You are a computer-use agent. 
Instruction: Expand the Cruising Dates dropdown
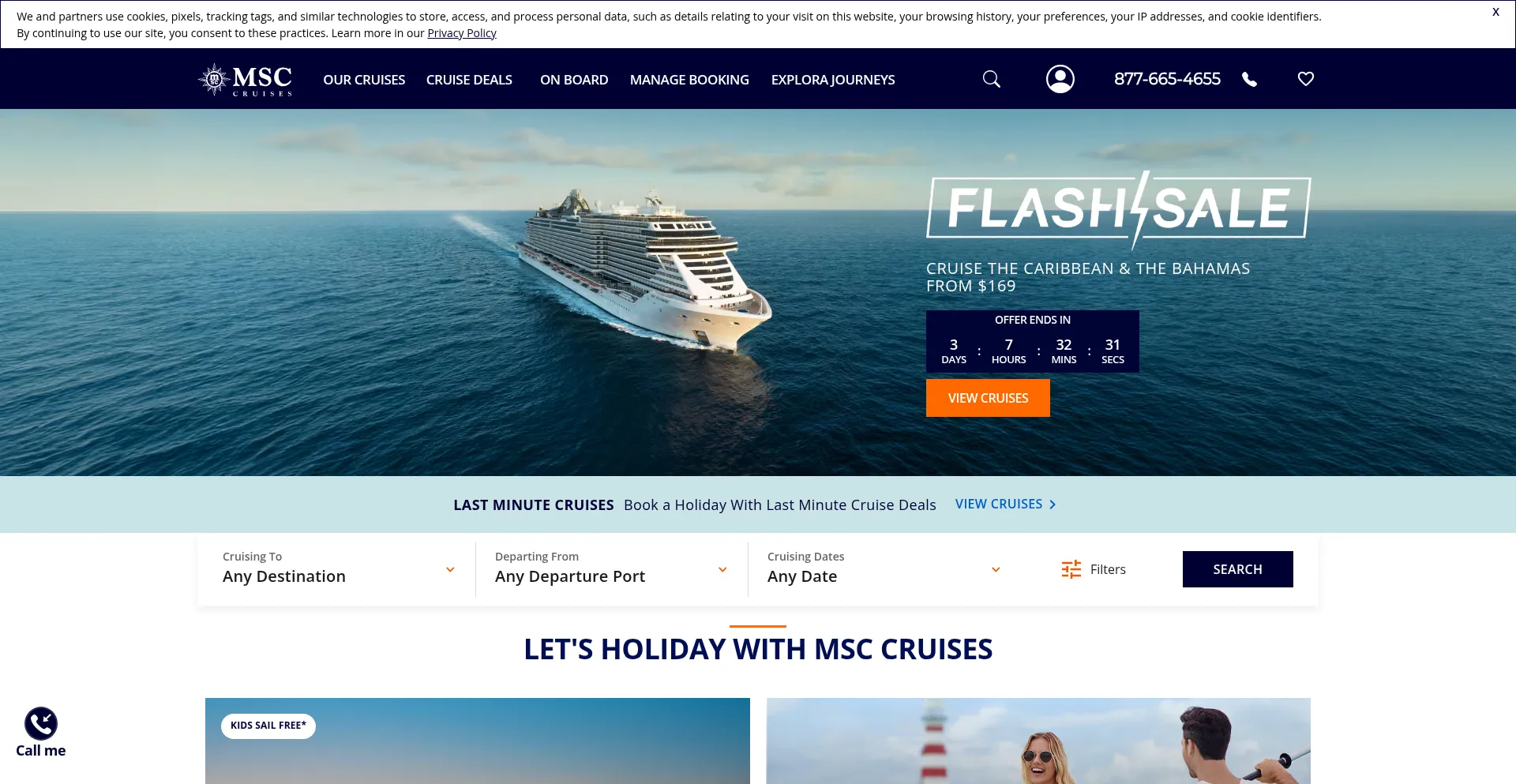tap(884, 569)
